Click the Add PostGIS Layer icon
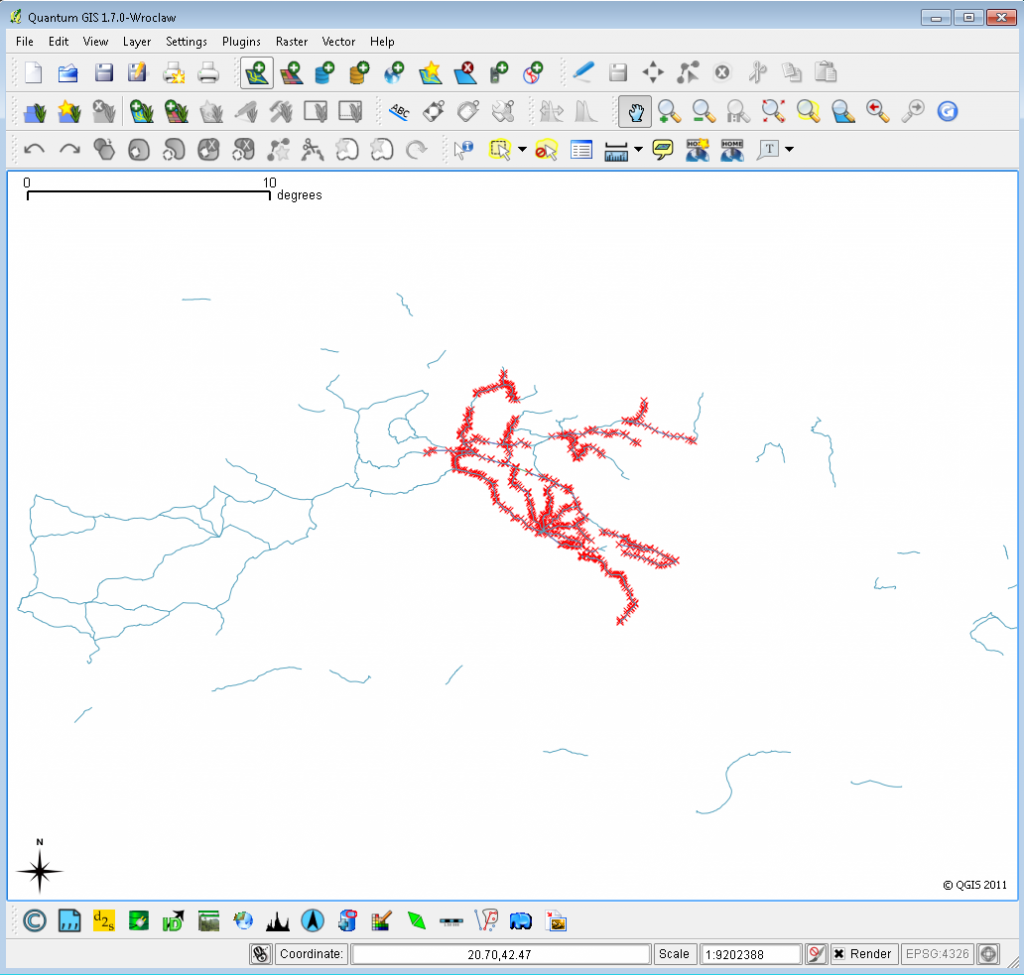Image resolution: width=1024 pixels, height=975 pixels. (x=325, y=72)
